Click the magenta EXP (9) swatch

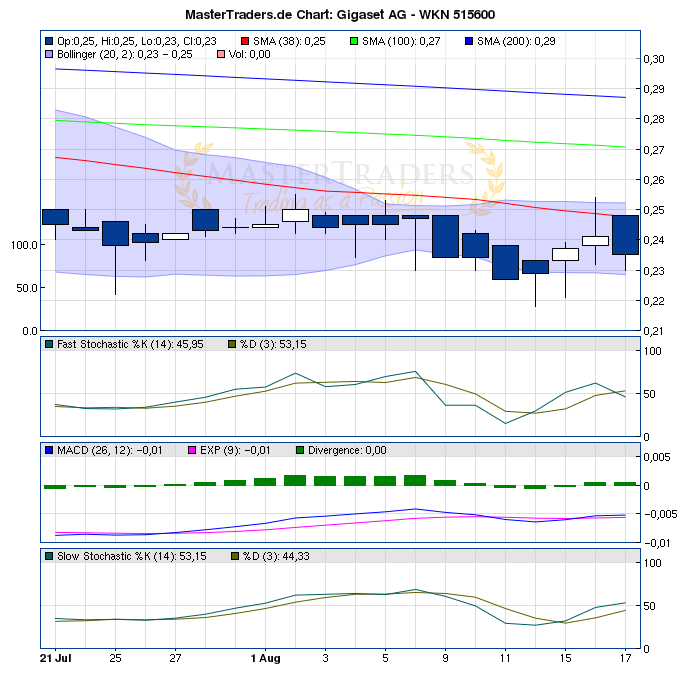(192, 450)
